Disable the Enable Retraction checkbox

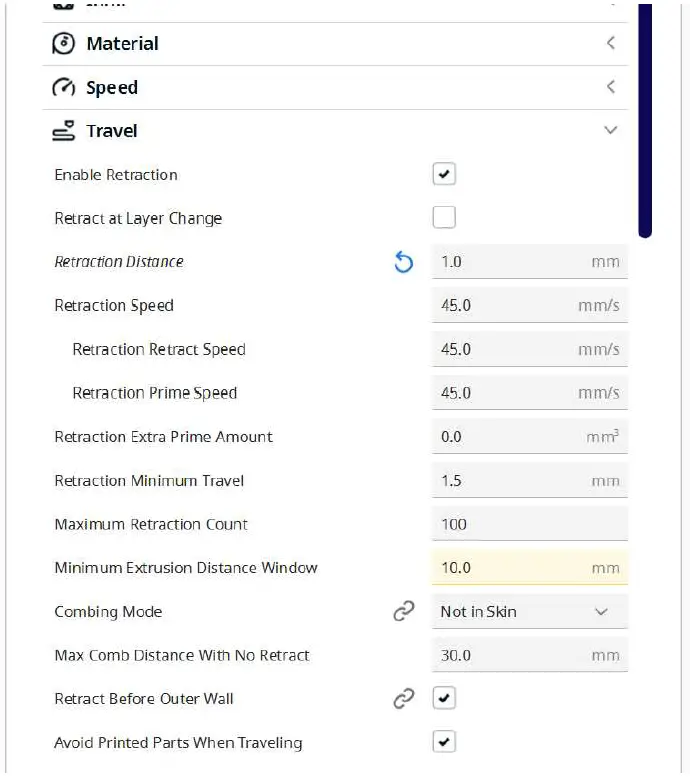point(444,175)
